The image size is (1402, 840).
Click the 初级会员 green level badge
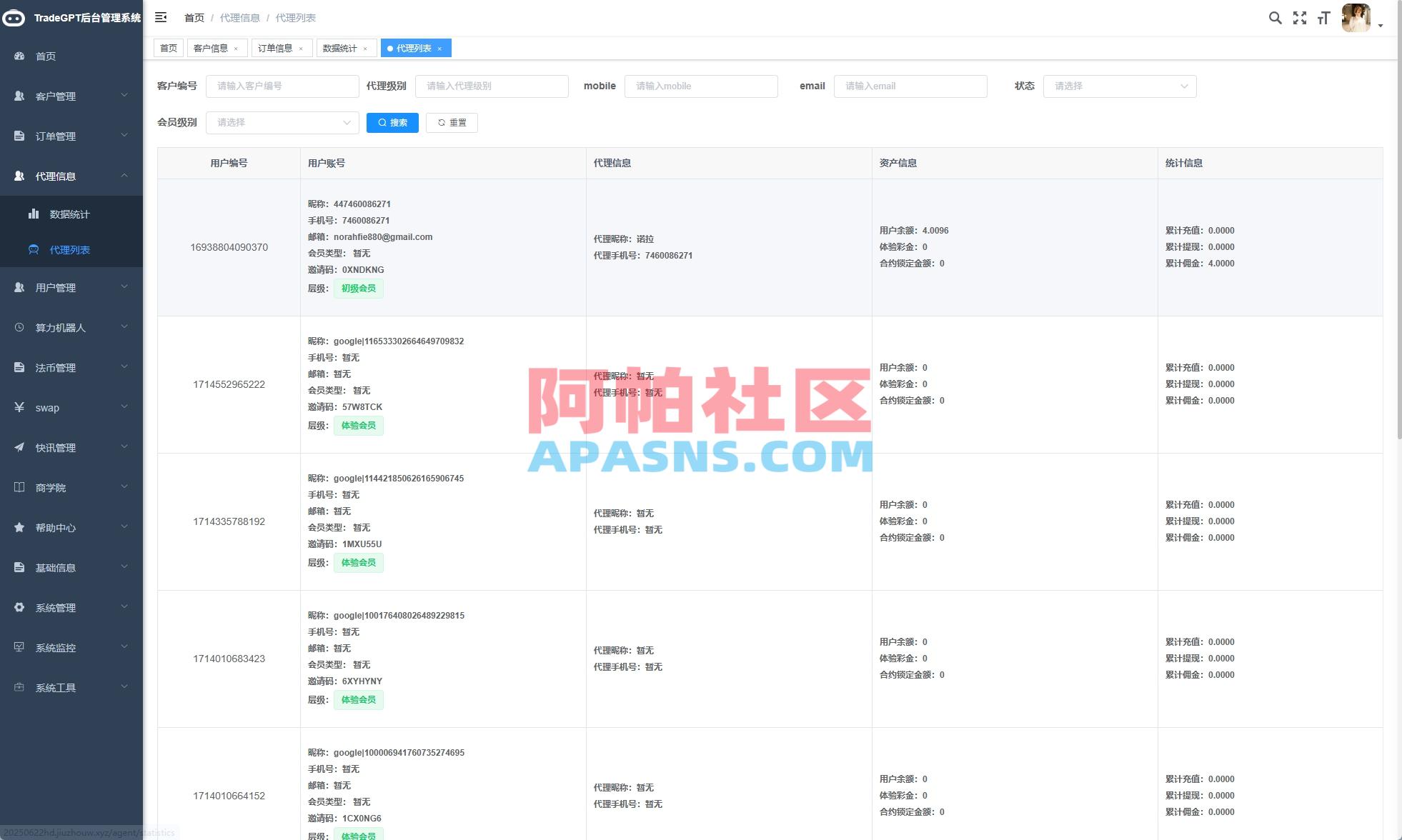coord(358,288)
